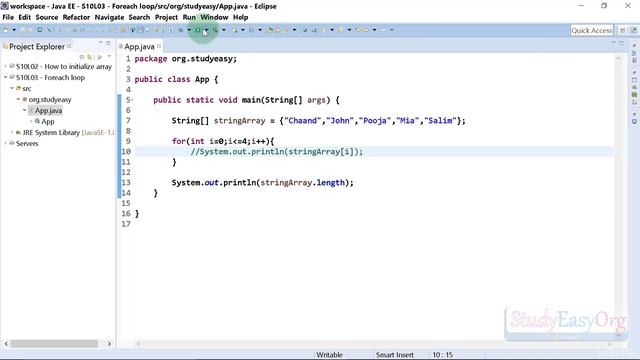Open the Run button dropdown arrow

coord(206,30)
